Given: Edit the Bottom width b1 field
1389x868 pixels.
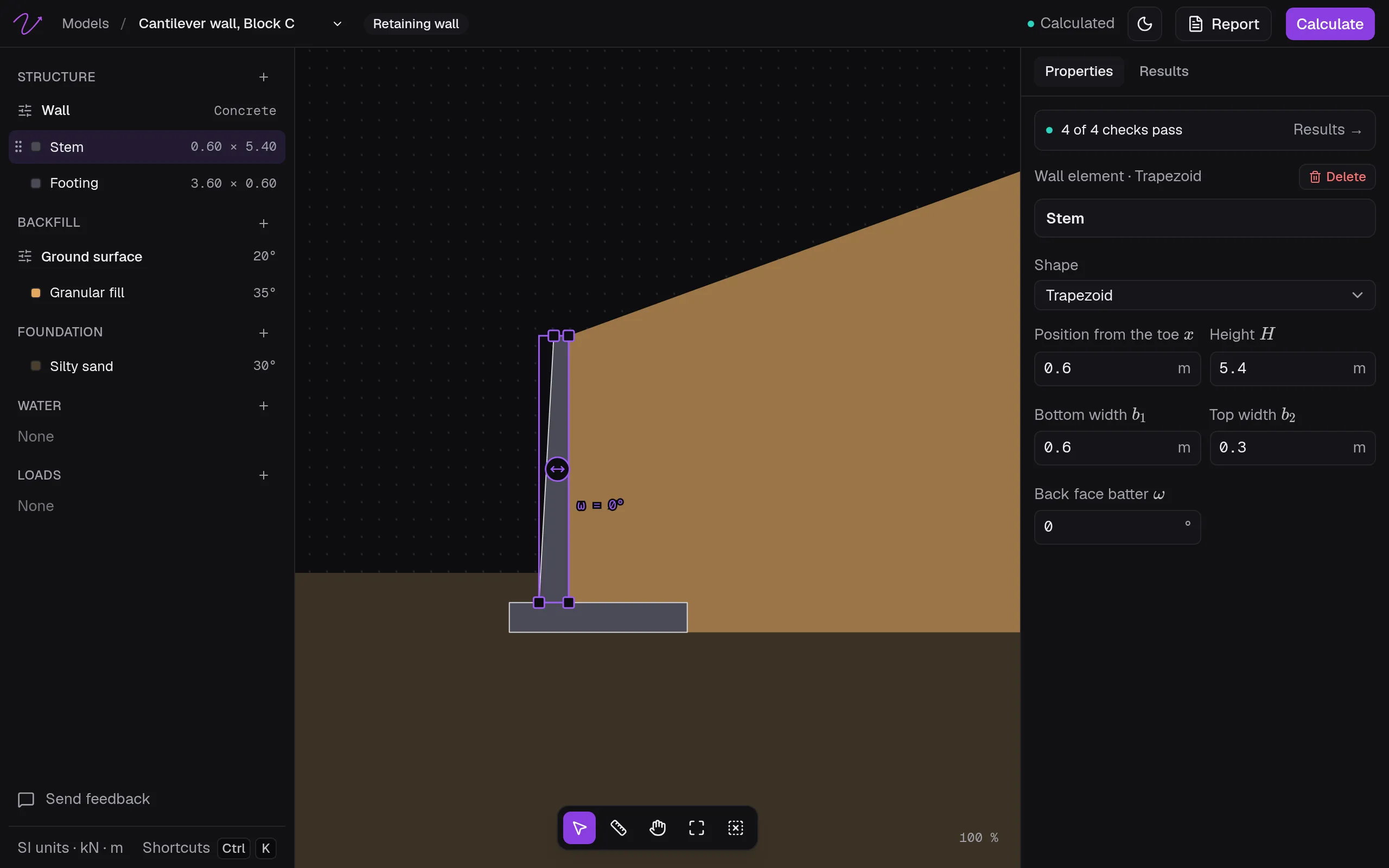Looking at the screenshot, I should pos(1117,448).
